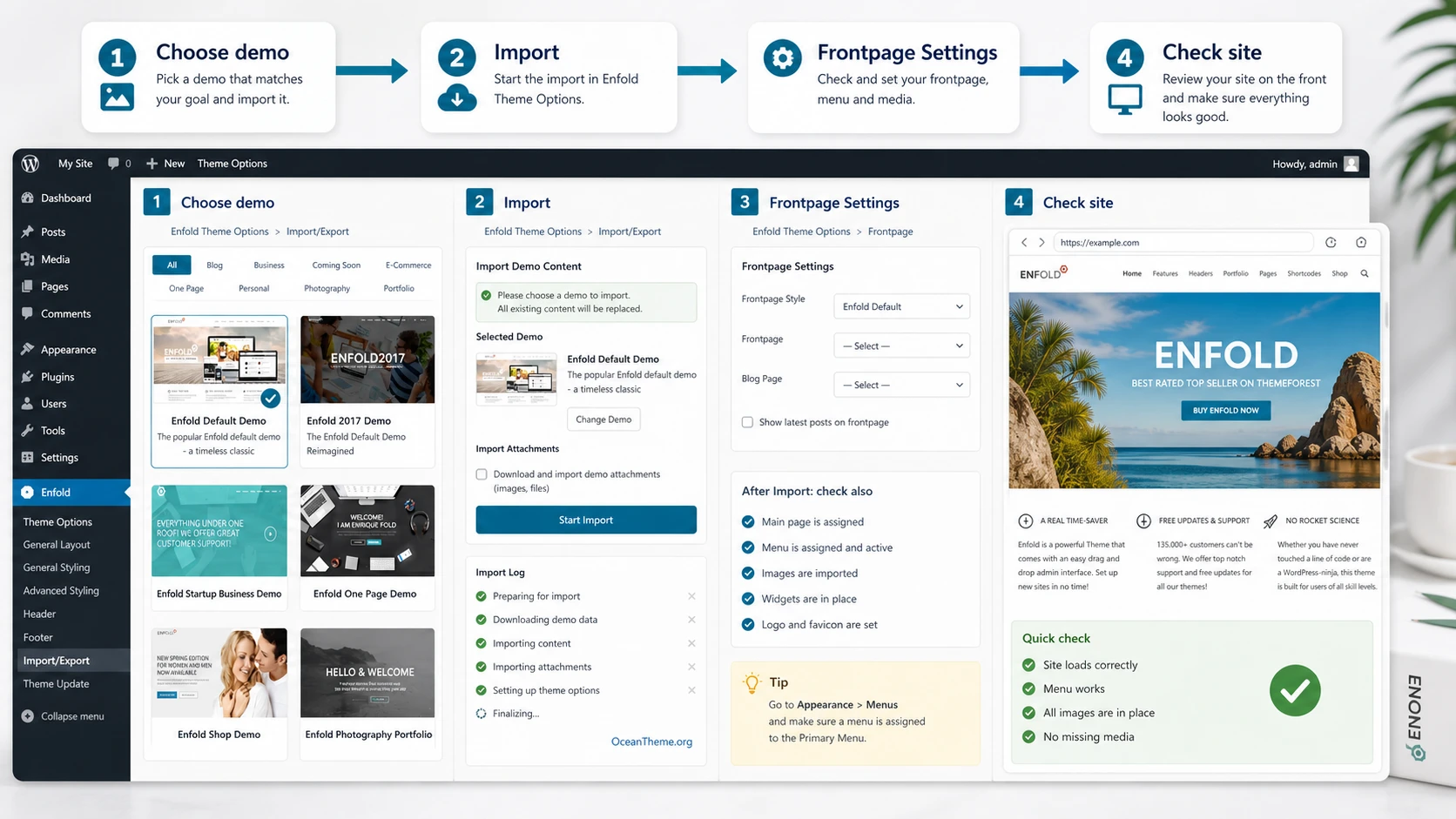Go forward in the preview browser
This screenshot has width=1456, height=819.
(1041, 243)
